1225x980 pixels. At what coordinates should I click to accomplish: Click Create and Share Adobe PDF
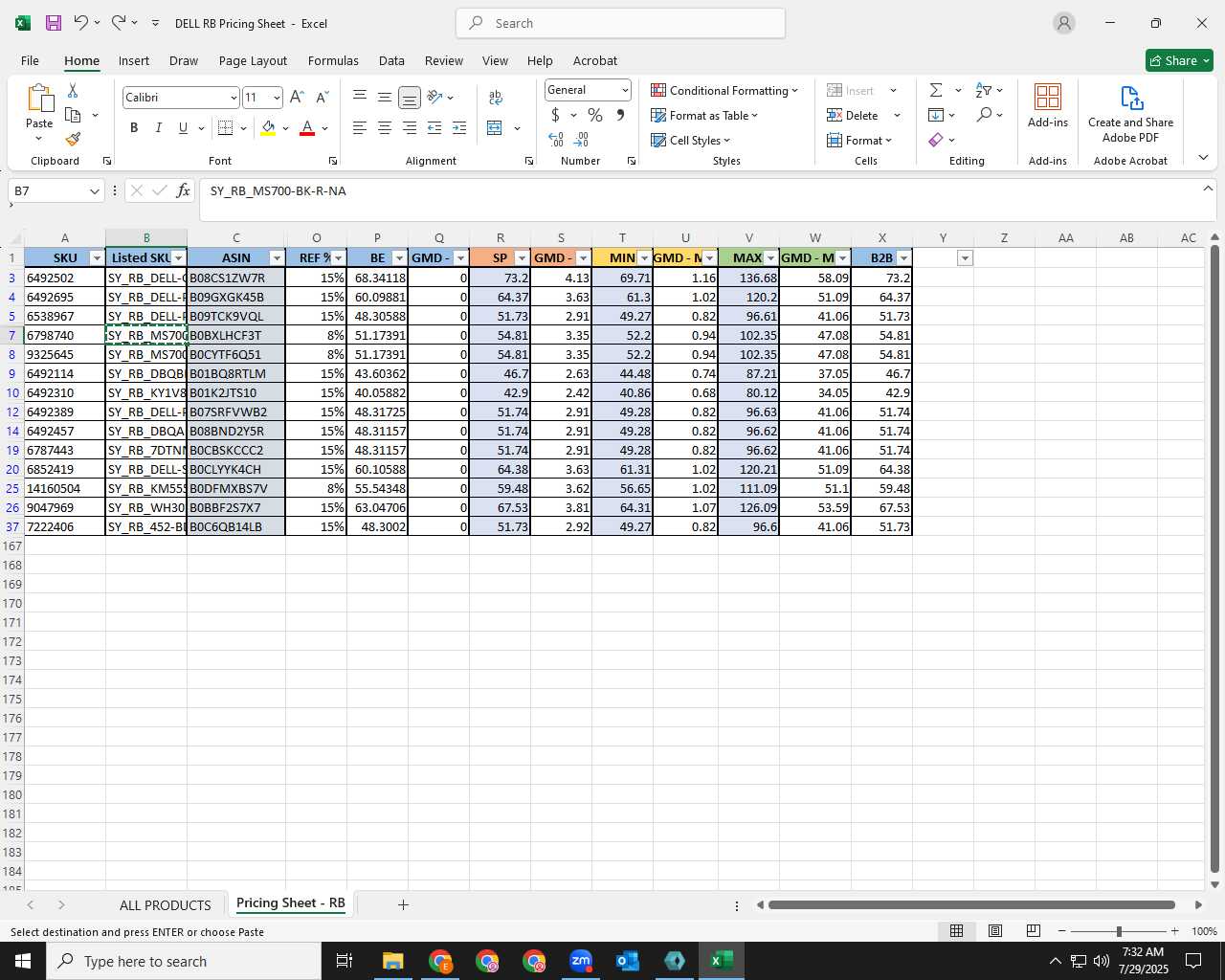tap(1130, 113)
